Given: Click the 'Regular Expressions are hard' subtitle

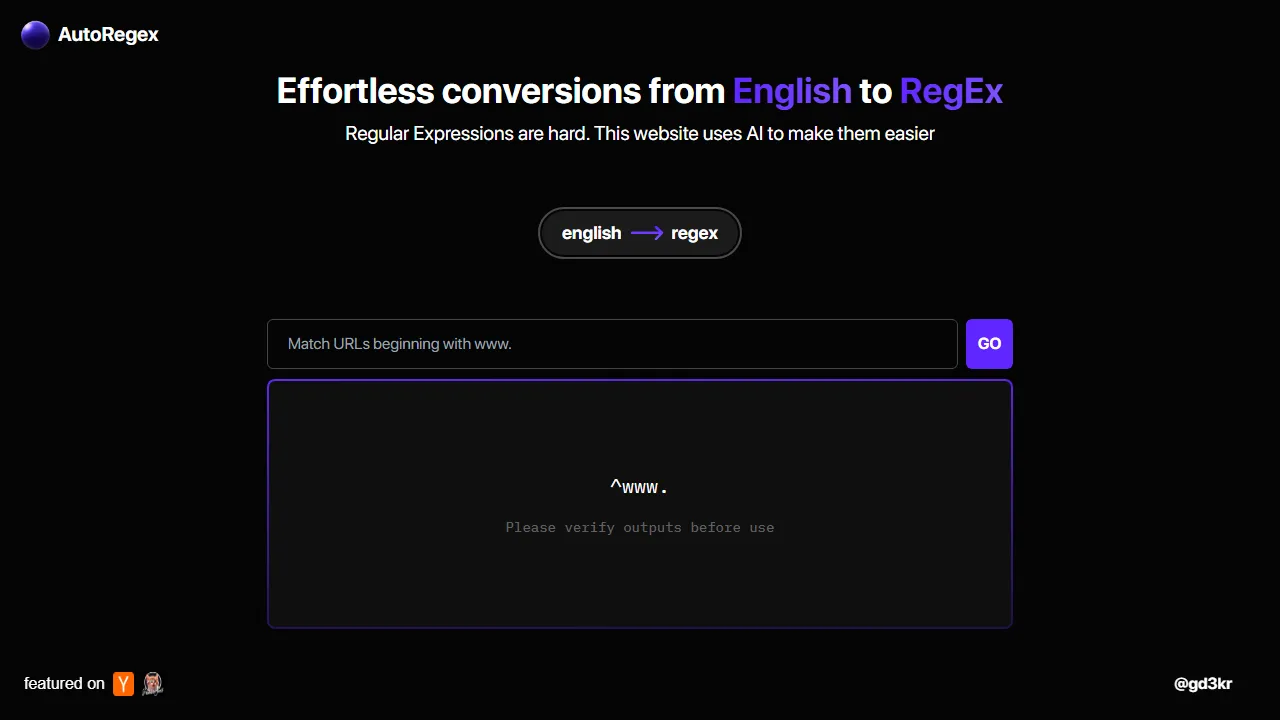Looking at the screenshot, I should [x=640, y=133].
